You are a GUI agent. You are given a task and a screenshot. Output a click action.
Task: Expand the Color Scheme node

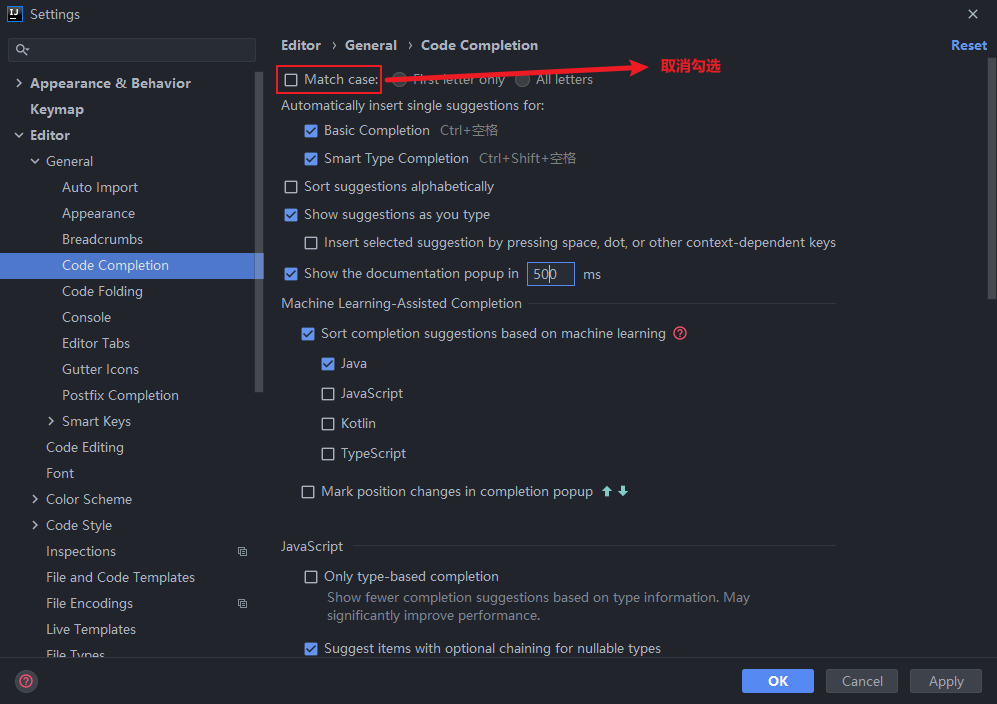coord(35,499)
